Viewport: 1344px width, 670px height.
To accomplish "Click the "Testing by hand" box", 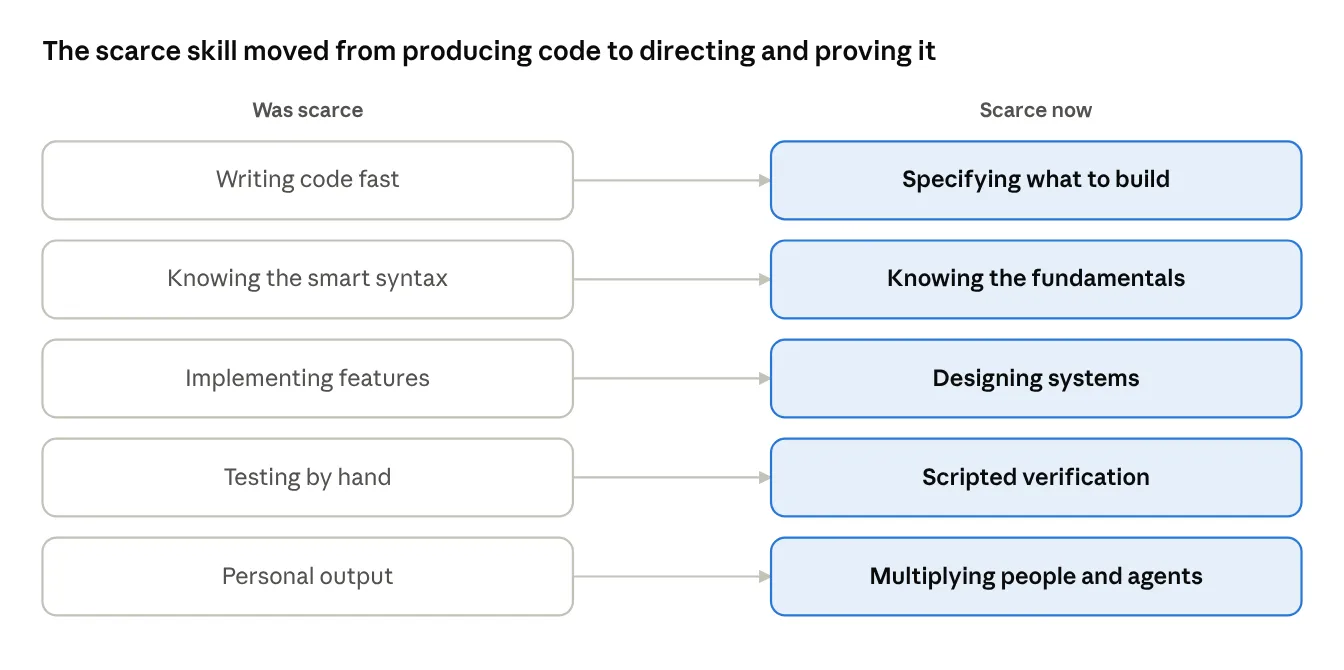I will coord(308,477).
